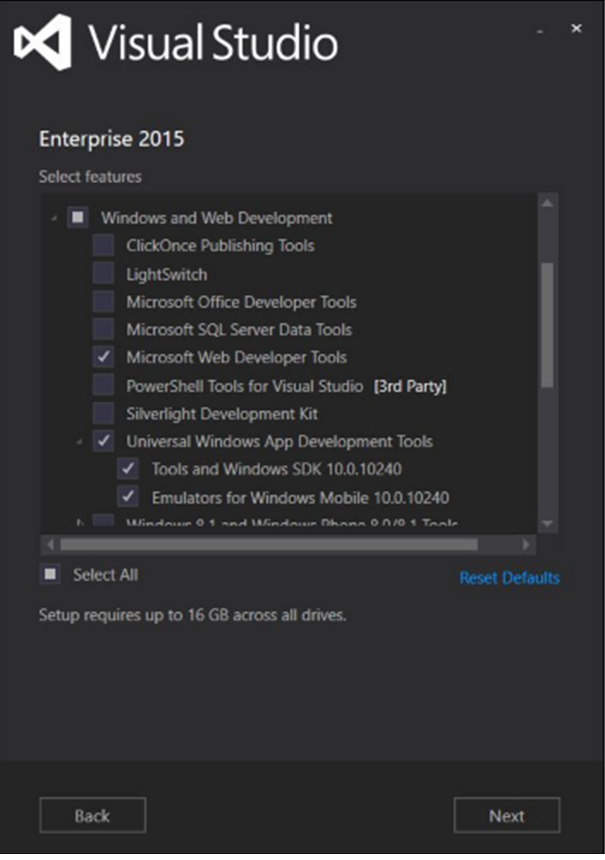Check ClickOnce Publishing Tools
605x860 pixels.
103,245
